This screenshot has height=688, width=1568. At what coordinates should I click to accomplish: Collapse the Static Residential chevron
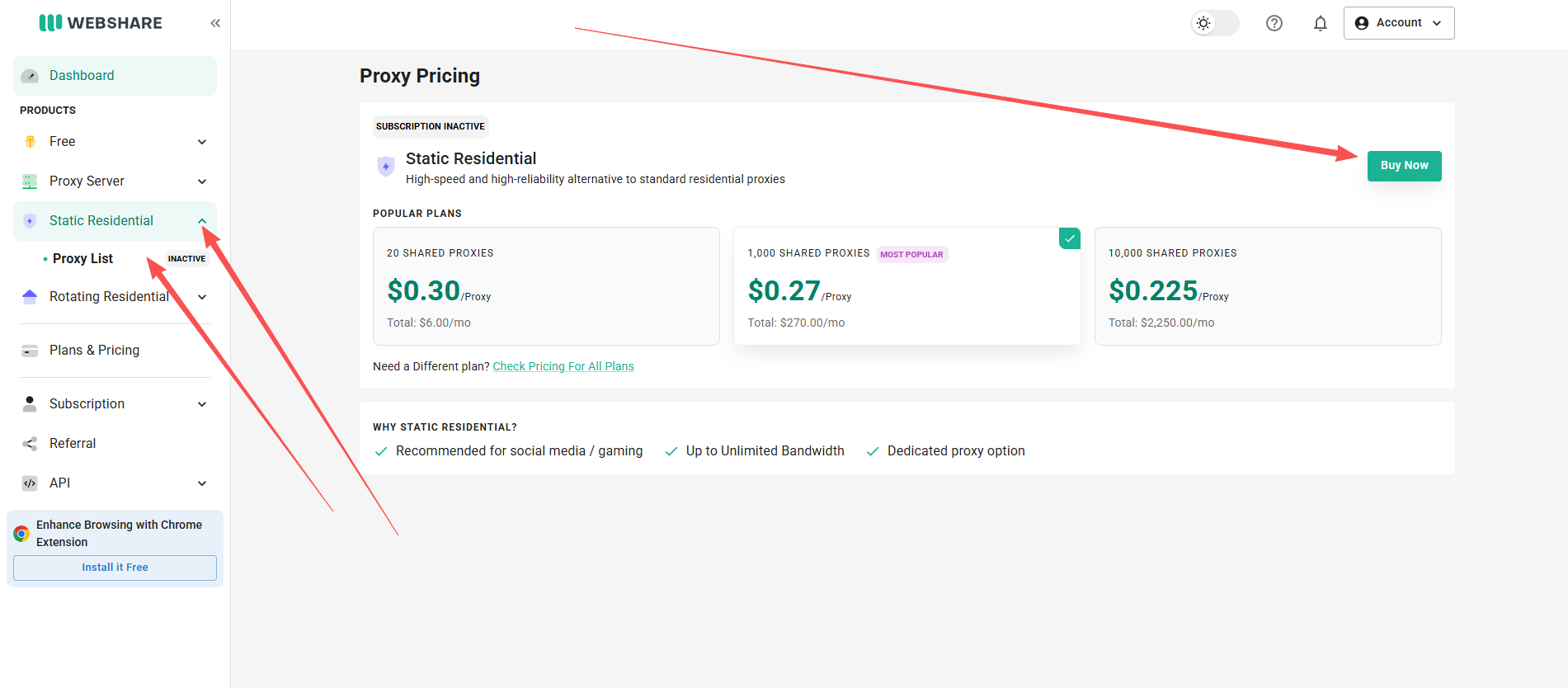coord(202,221)
